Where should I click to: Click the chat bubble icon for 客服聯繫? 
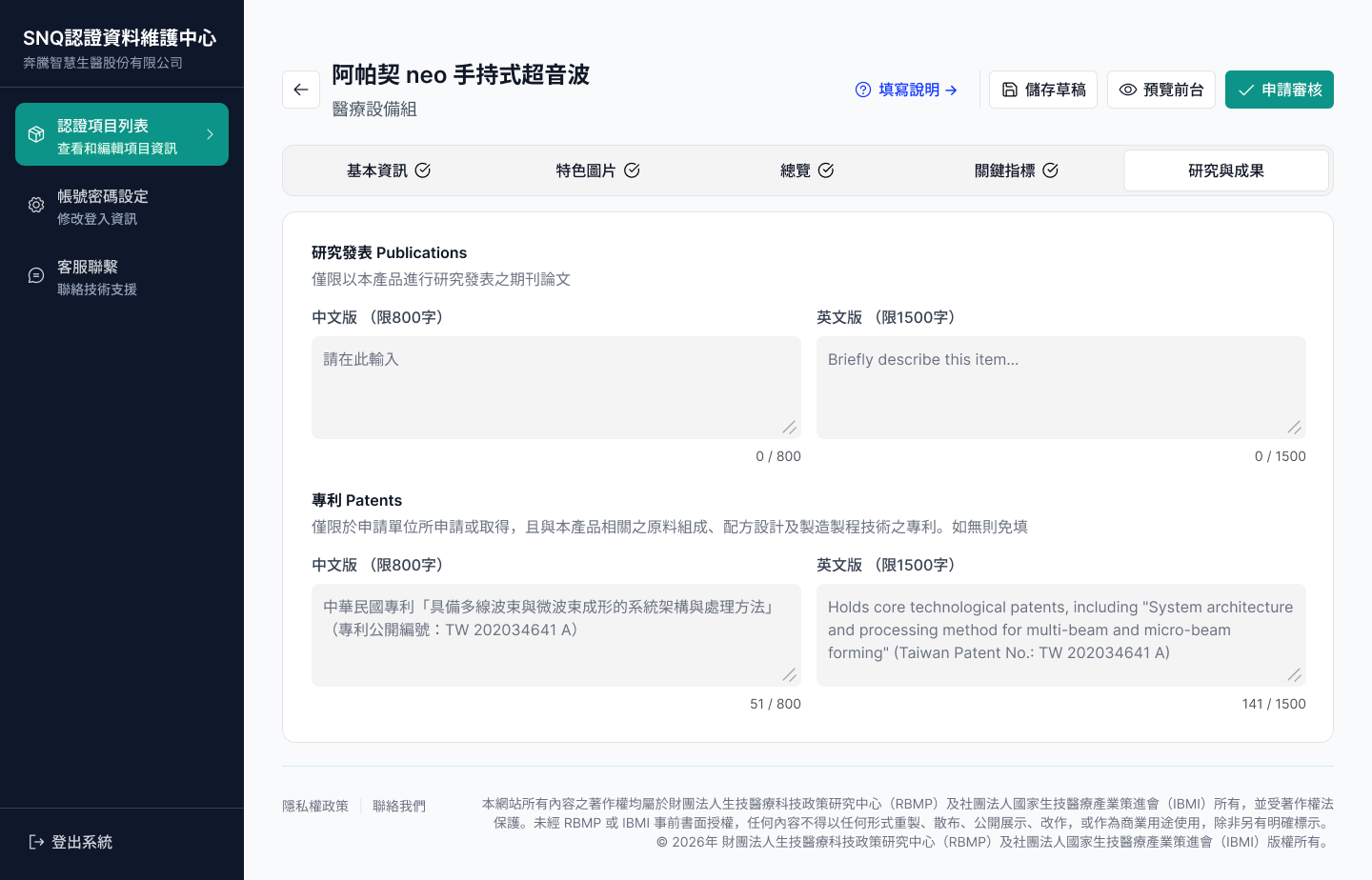click(x=35, y=274)
